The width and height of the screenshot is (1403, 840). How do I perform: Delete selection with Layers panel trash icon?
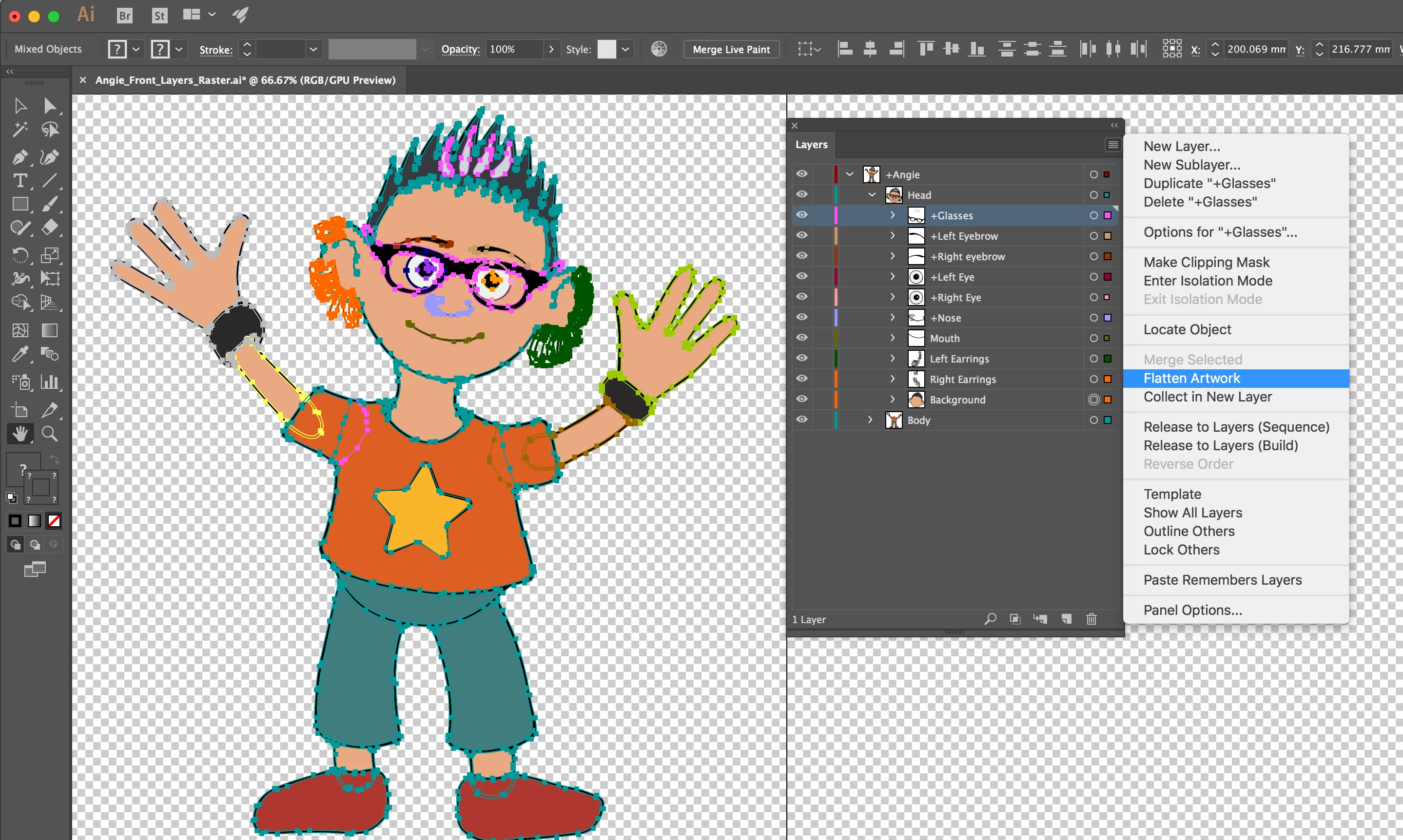tap(1091, 619)
